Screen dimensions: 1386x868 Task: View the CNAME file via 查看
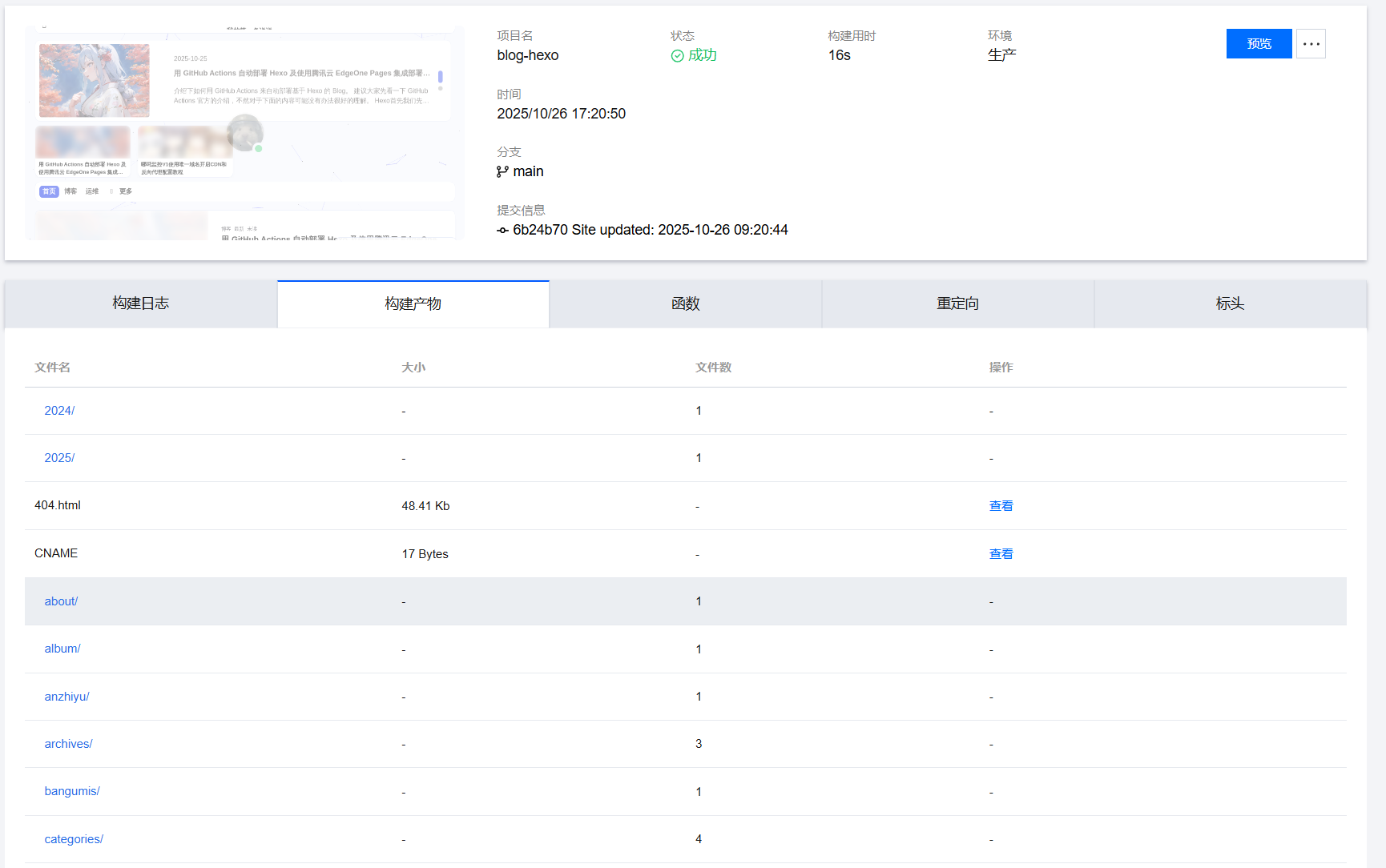pyautogui.click(x=1001, y=554)
